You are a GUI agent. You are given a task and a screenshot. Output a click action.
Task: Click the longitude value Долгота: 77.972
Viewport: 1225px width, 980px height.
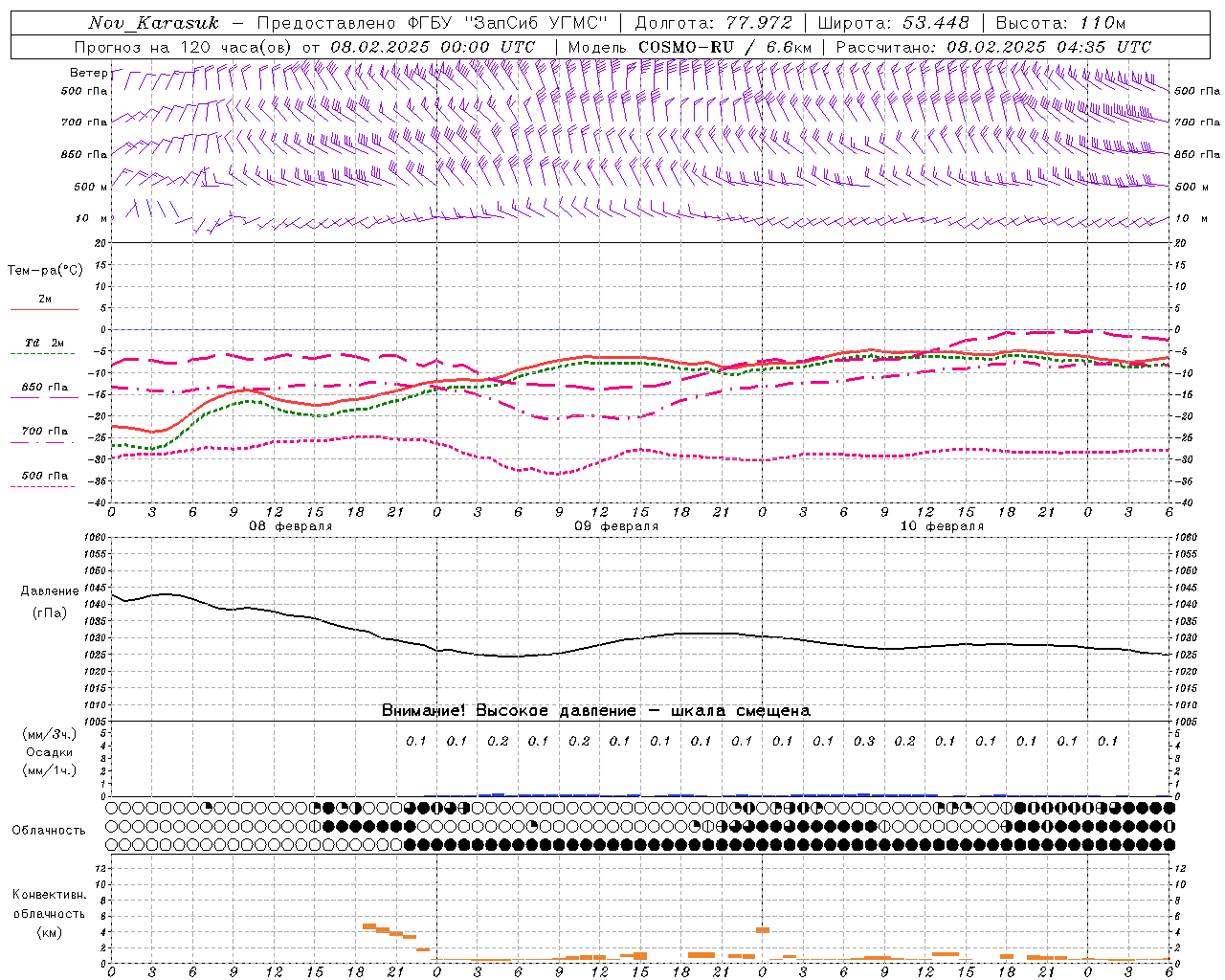click(x=714, y=23)
